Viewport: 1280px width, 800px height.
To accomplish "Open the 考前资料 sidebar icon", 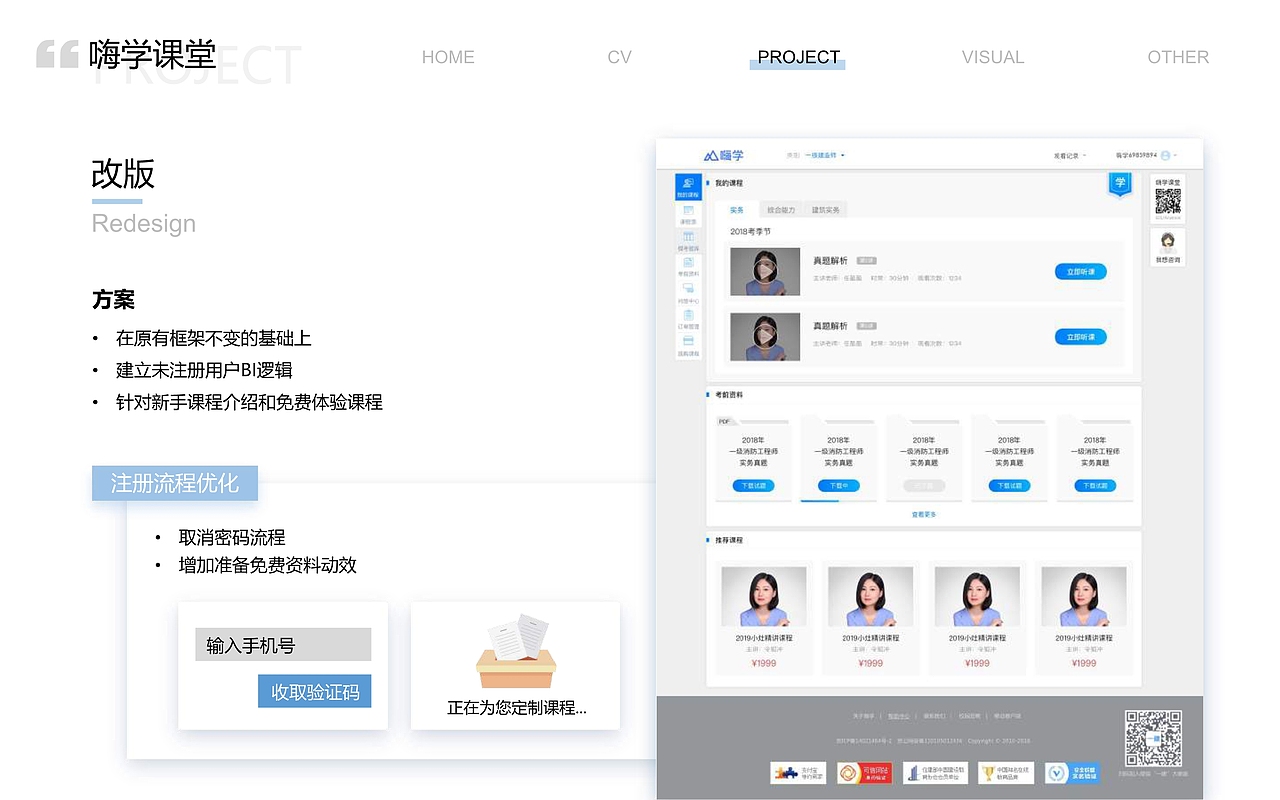I will [688, 267].
